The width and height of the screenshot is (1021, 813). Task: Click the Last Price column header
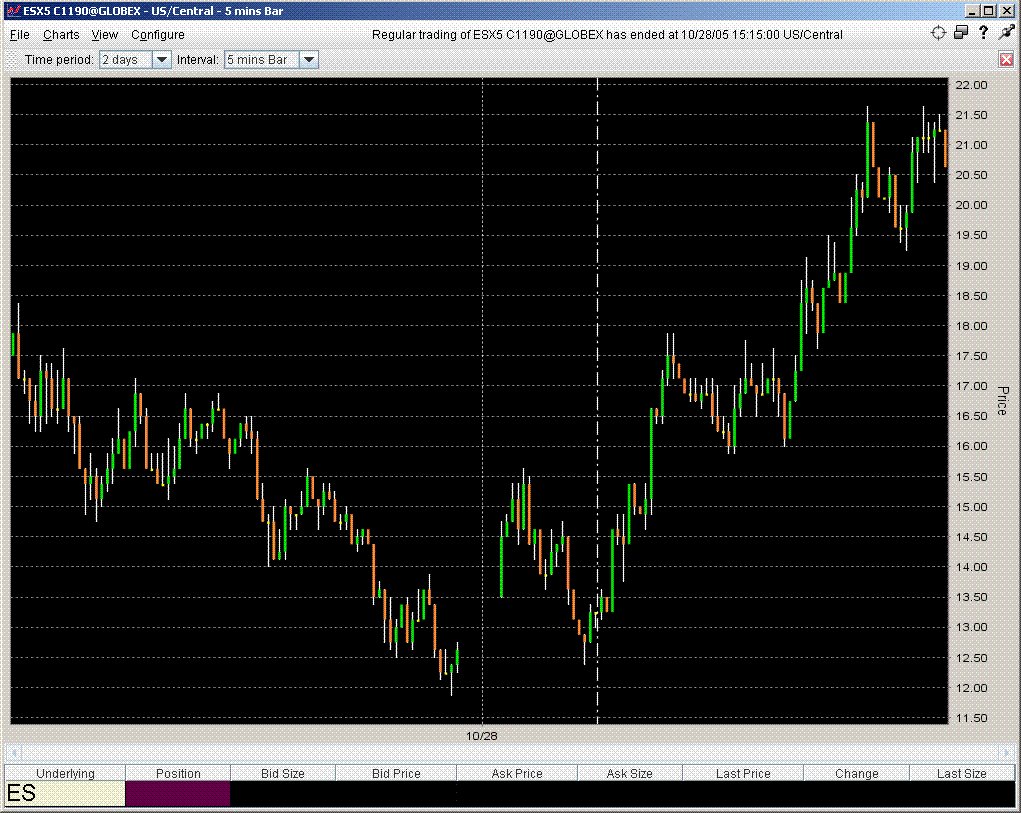click(x=743, y=773)
